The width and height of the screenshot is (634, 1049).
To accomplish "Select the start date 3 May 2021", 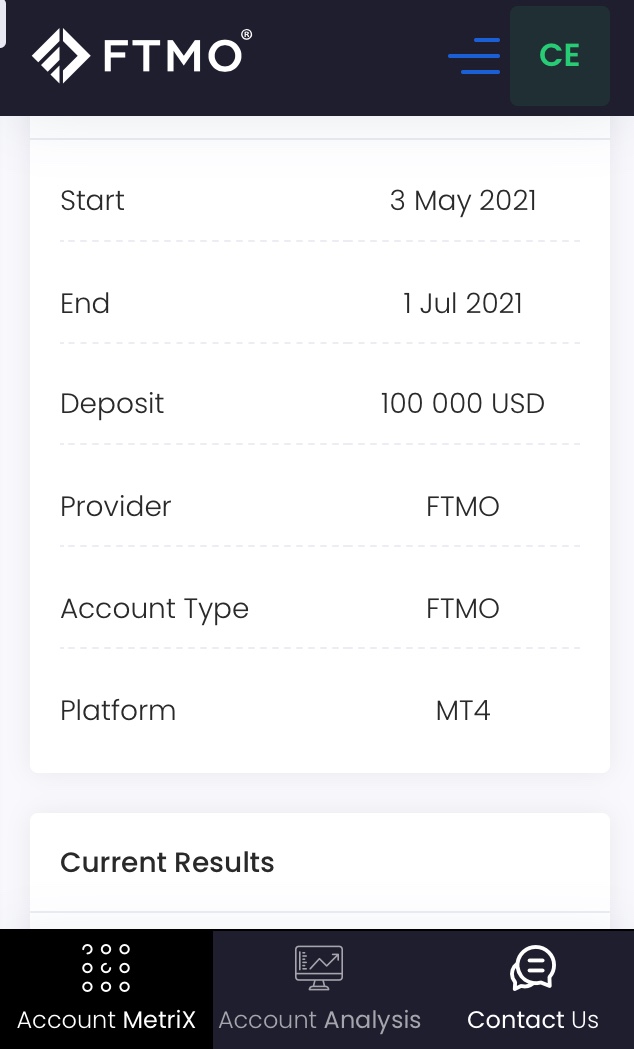I will (x=463, y=201).
